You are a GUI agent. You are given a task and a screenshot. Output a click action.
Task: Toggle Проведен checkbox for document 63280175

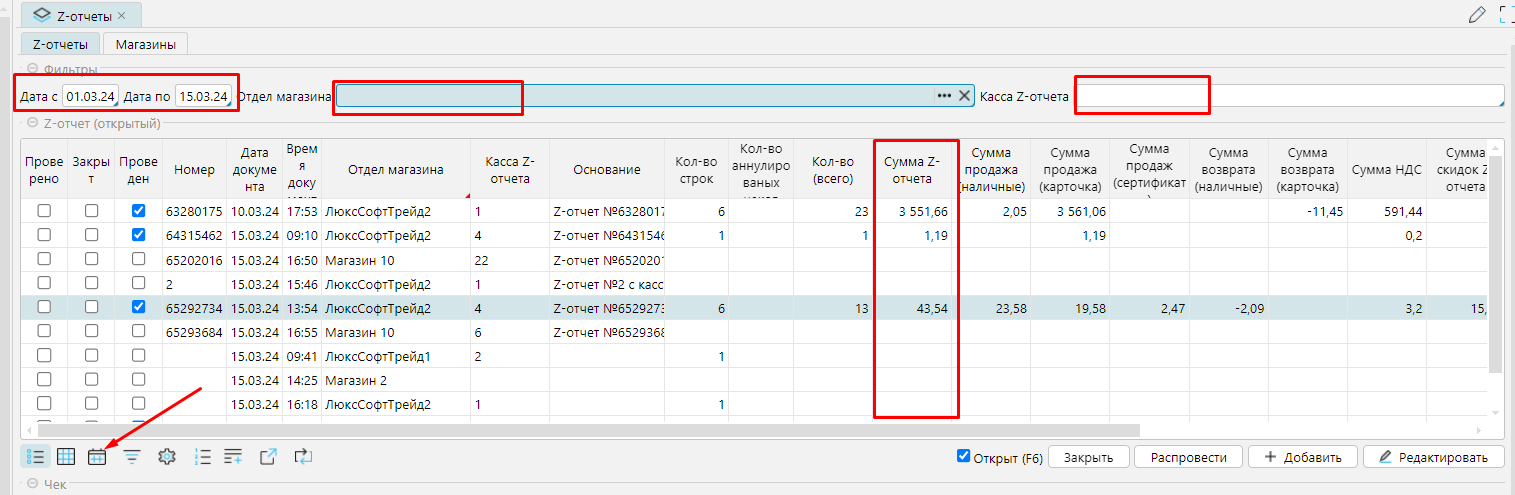[x=139, y=211]
